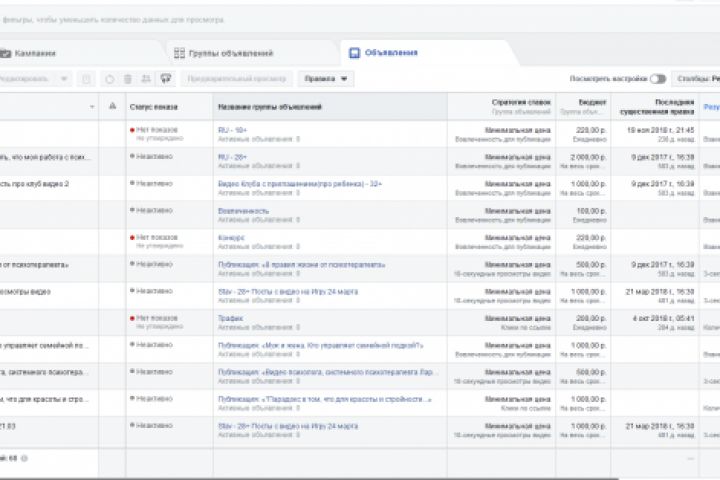The image size is (720, 480).
Task: Toggle the Посмотреть настройки switch
Action: (x=657, y=78)
